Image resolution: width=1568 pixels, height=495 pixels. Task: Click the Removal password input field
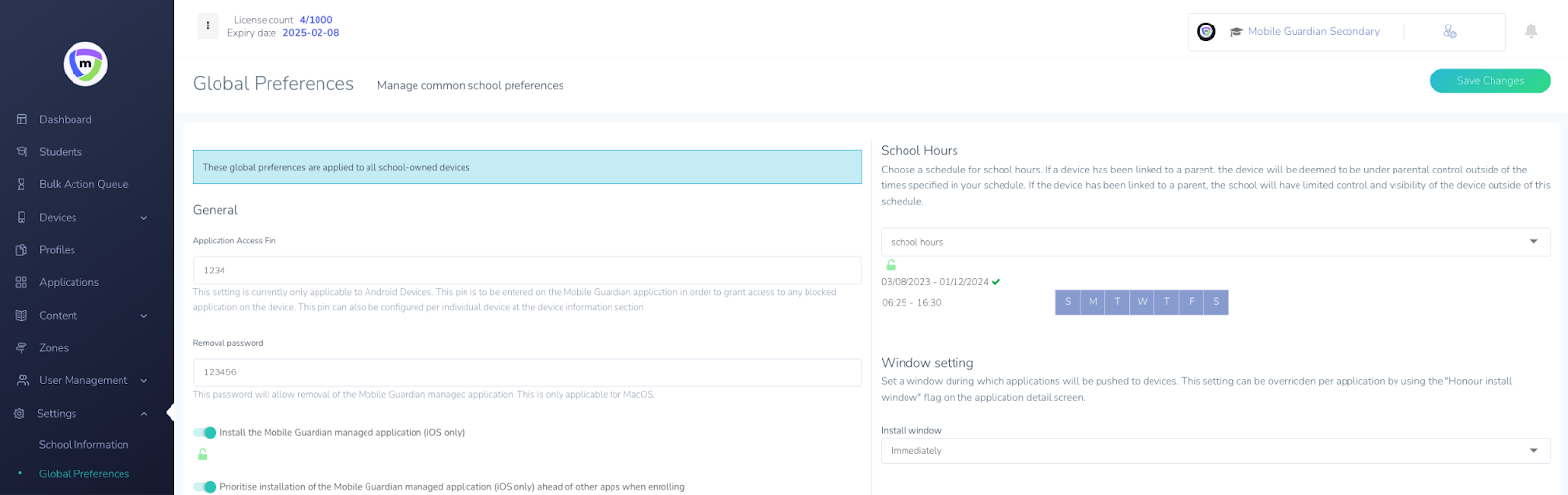coord(526,372)
